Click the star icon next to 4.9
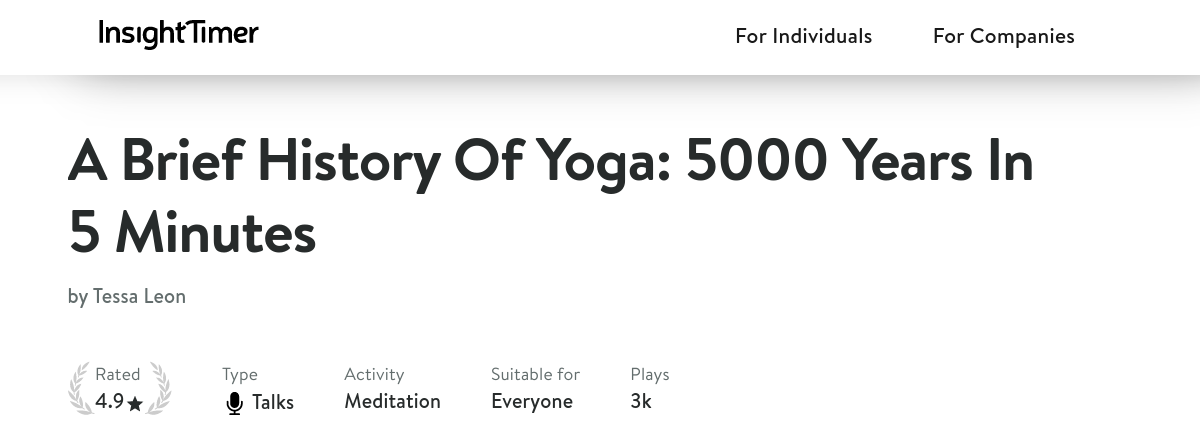The image size is (1200, 443). click(136, 404)
